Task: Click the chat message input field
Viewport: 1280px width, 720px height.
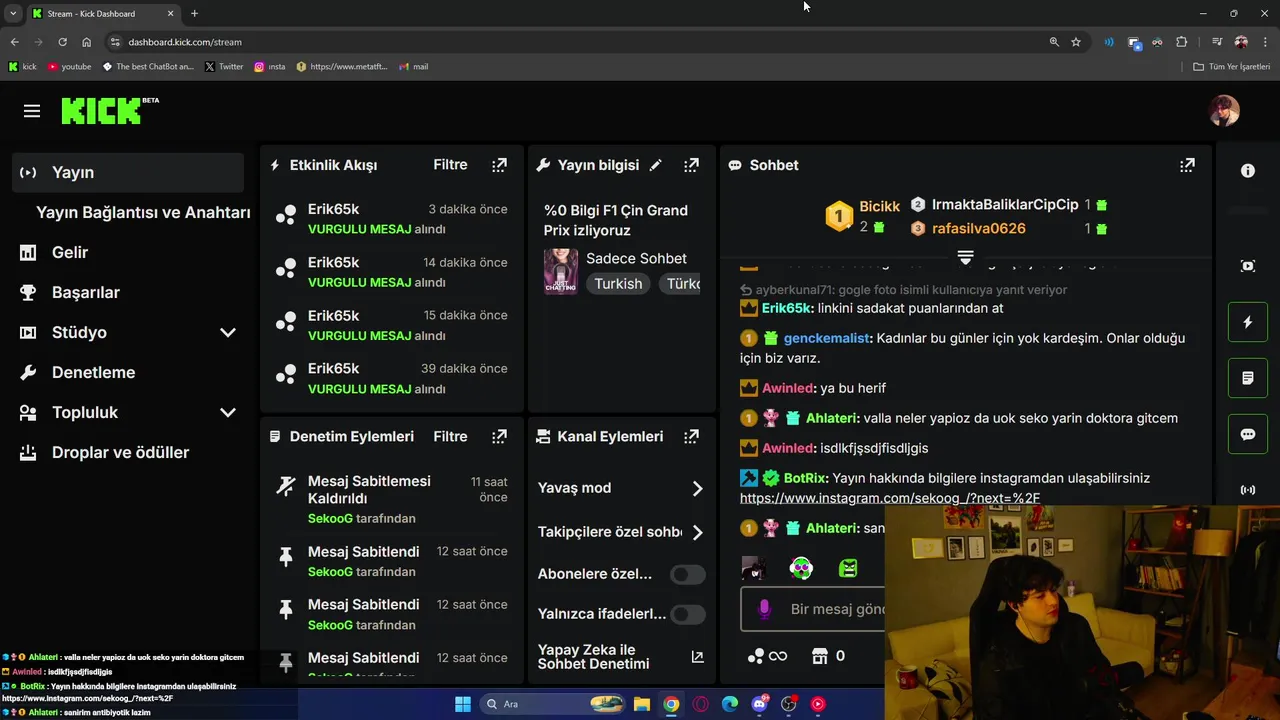Action: pos(812,609)
